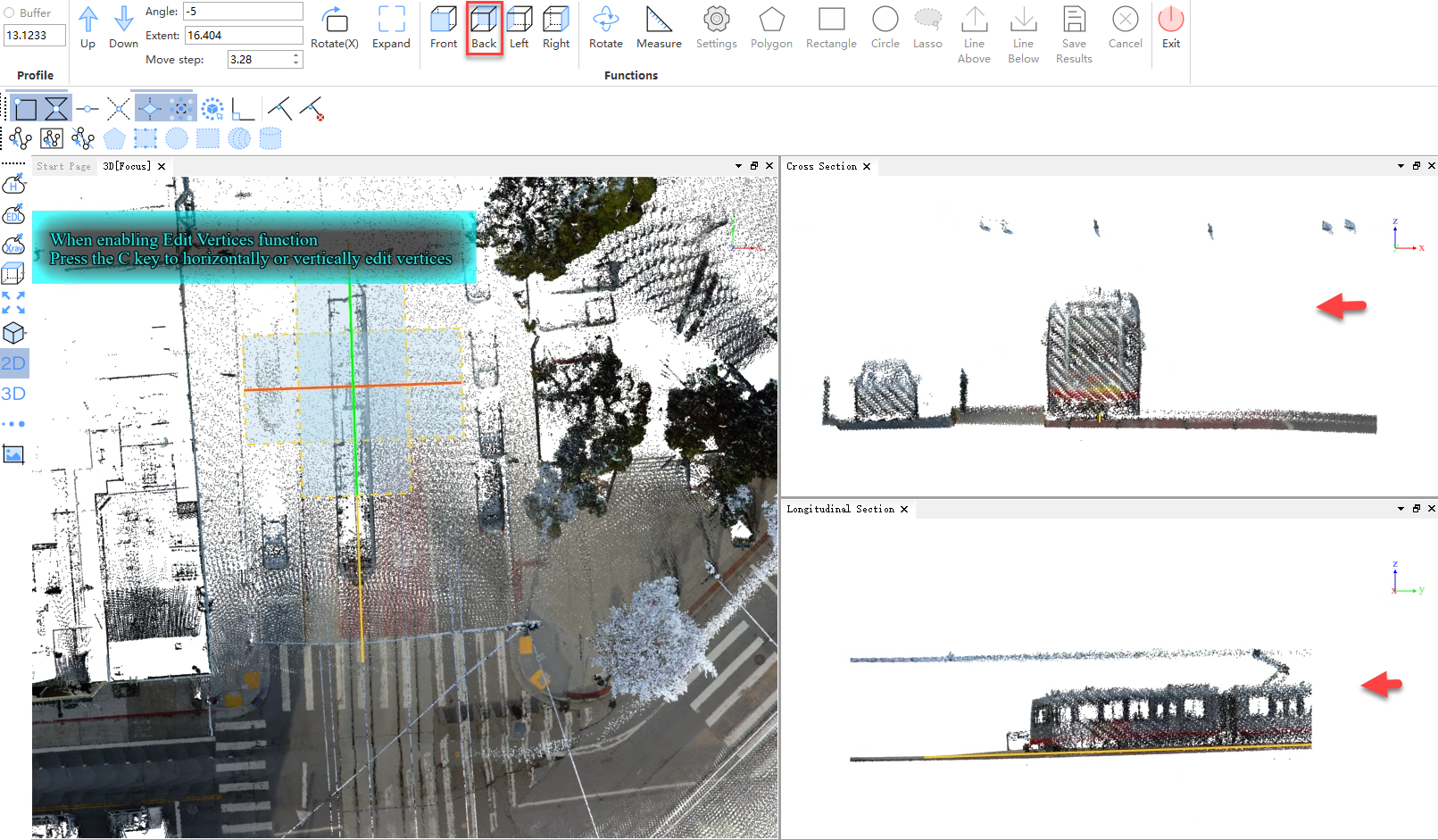Click the dotted cylinder selection shape
1438x840 pixels.
pyautogui.click(x=270, y=138)
